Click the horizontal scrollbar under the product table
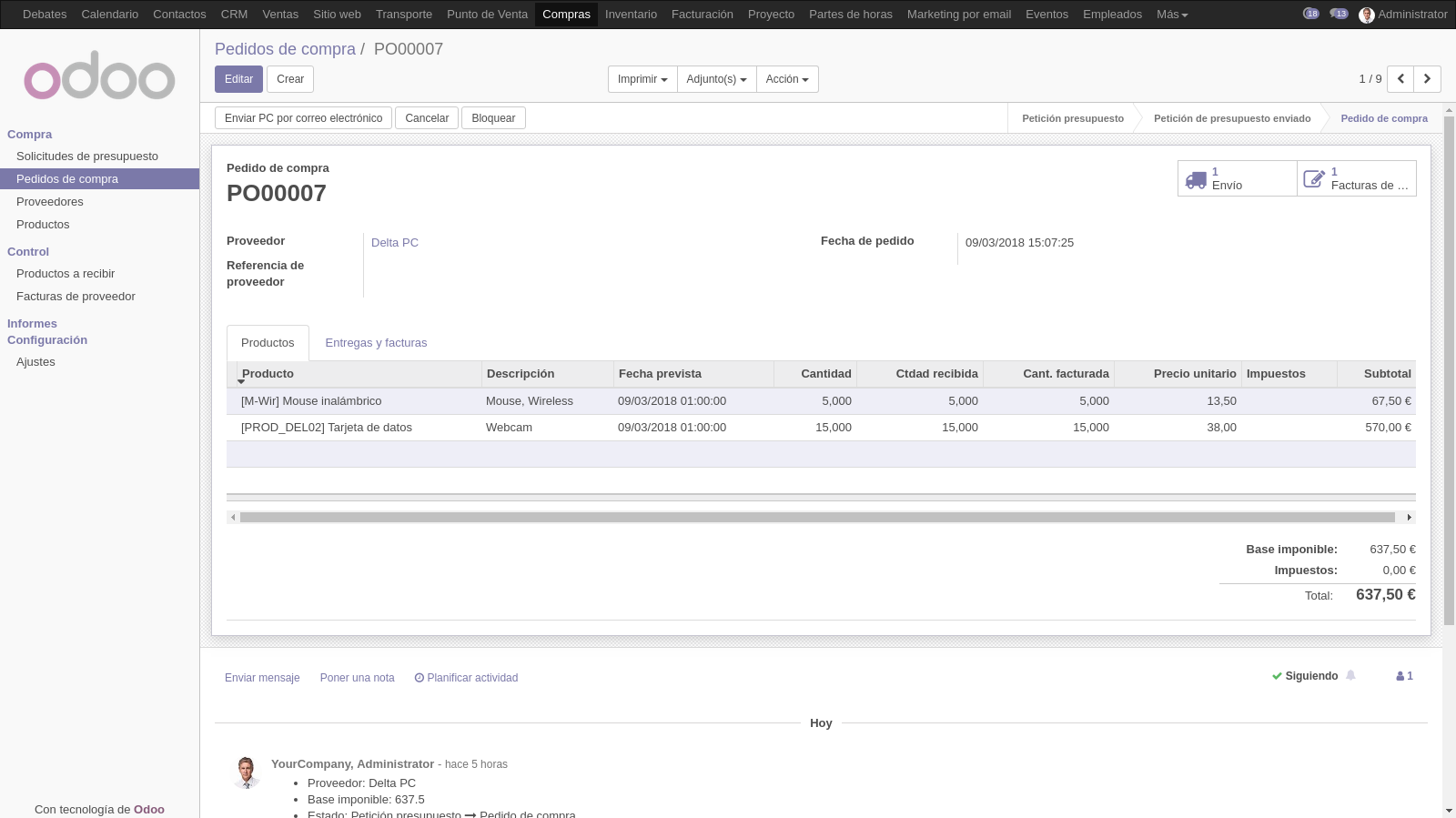 [817, 517]
